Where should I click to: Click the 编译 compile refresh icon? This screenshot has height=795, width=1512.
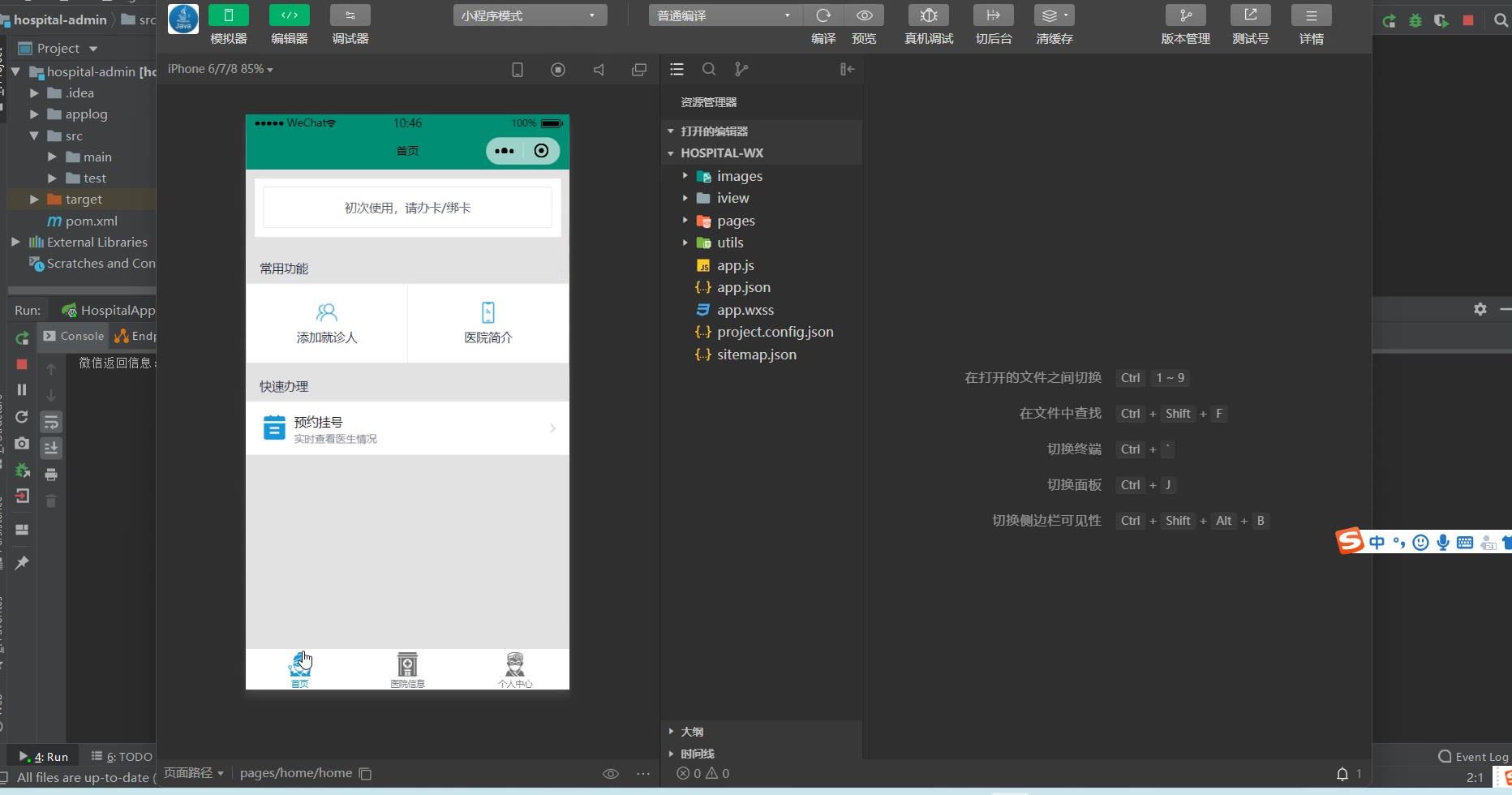click(823, 15)
